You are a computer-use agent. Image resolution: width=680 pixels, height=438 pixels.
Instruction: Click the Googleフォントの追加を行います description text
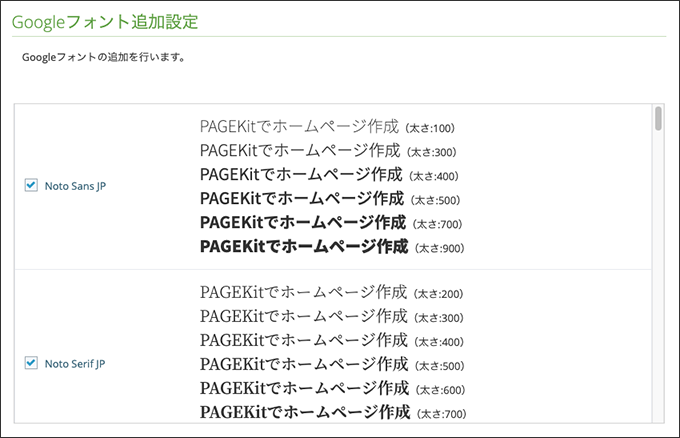pos(104,57)
